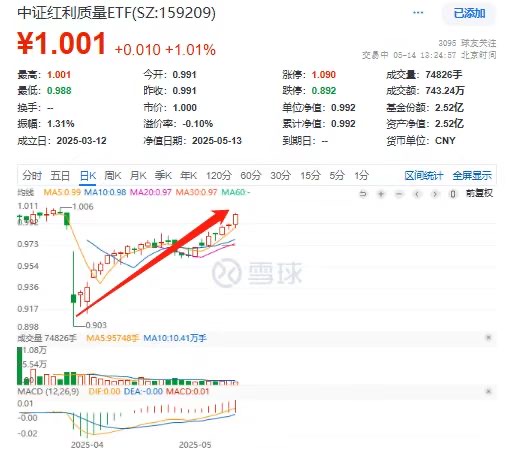Click the 1.006 high price marker

(83, 207)
